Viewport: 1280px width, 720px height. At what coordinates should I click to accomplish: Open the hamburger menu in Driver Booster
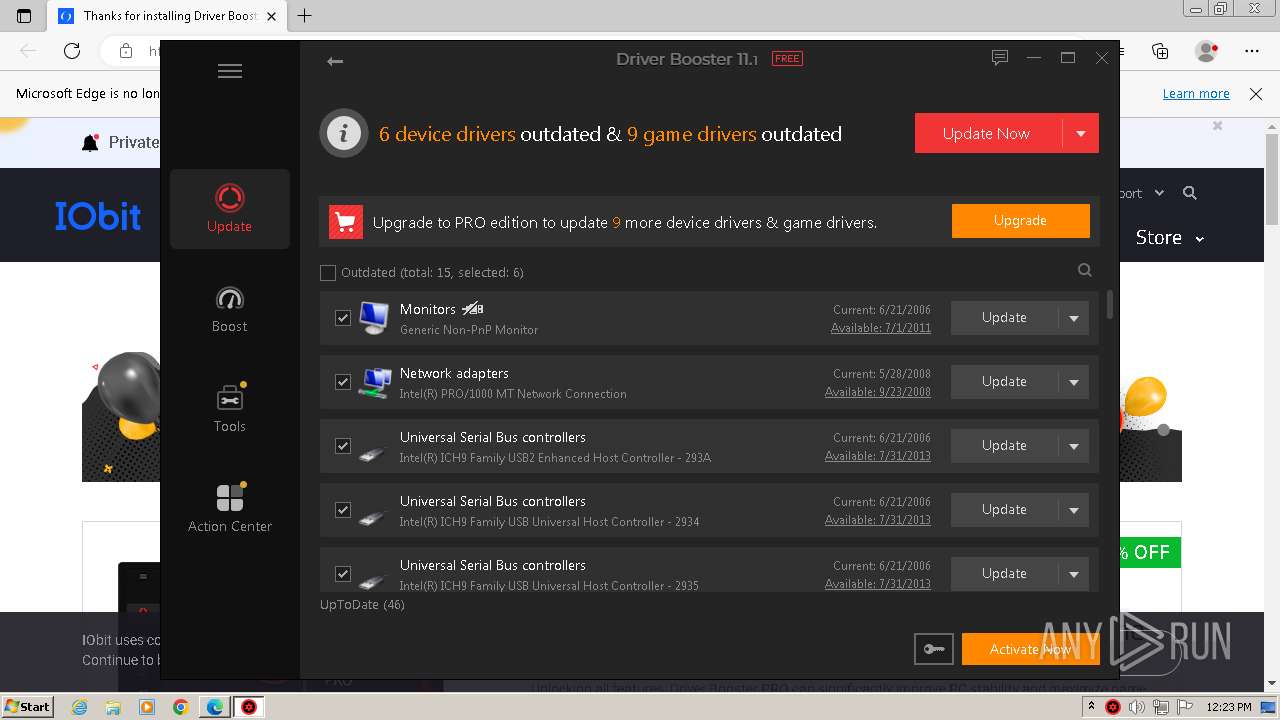(230, 71)
